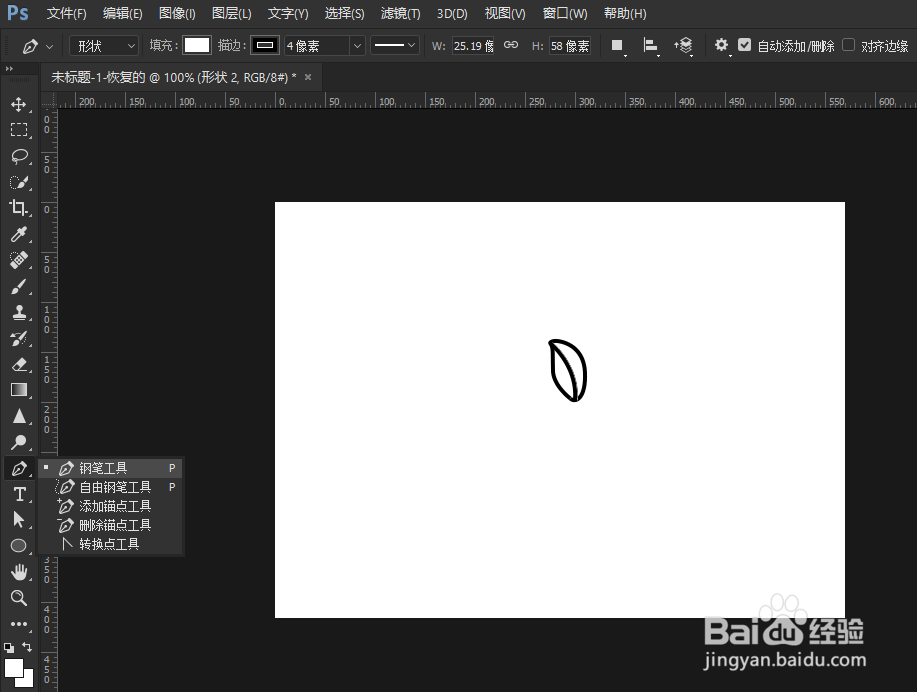Select the Hand tool
Image resolution: width=917 pixels, height=692 pixels.
pyautogui.click(x=19, y=572)
